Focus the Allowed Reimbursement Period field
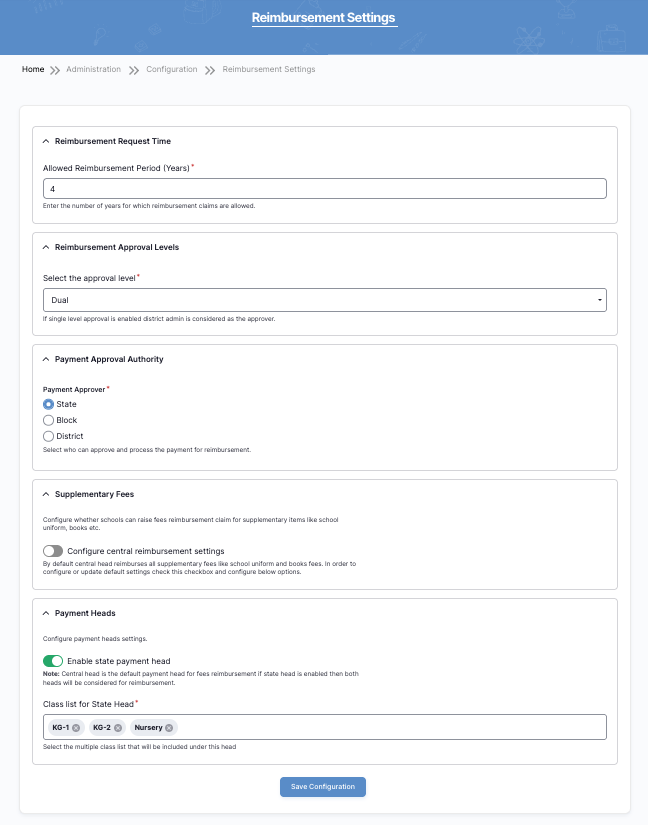This screenshot has width=648, height=825. tap(324, 188)
